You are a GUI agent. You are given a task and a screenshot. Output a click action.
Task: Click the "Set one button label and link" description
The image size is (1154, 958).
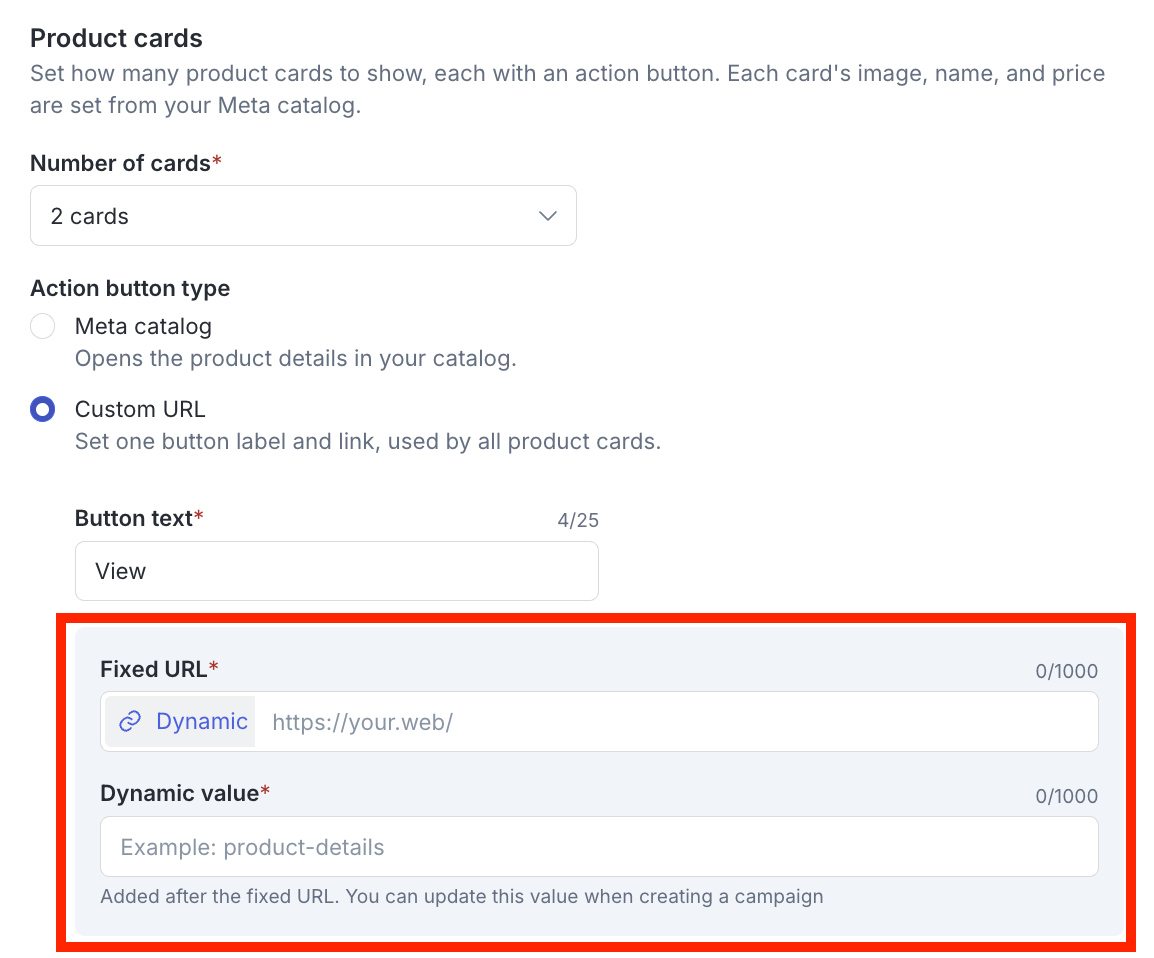pyautogui.click(x=368, y=441)
